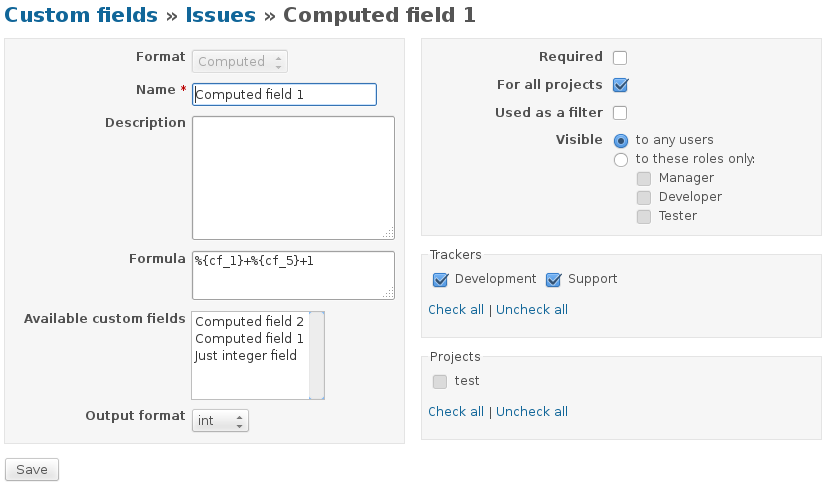Enable the Required checkbox
The width and height of the screenshot is (828, 488).
(620, 58)
